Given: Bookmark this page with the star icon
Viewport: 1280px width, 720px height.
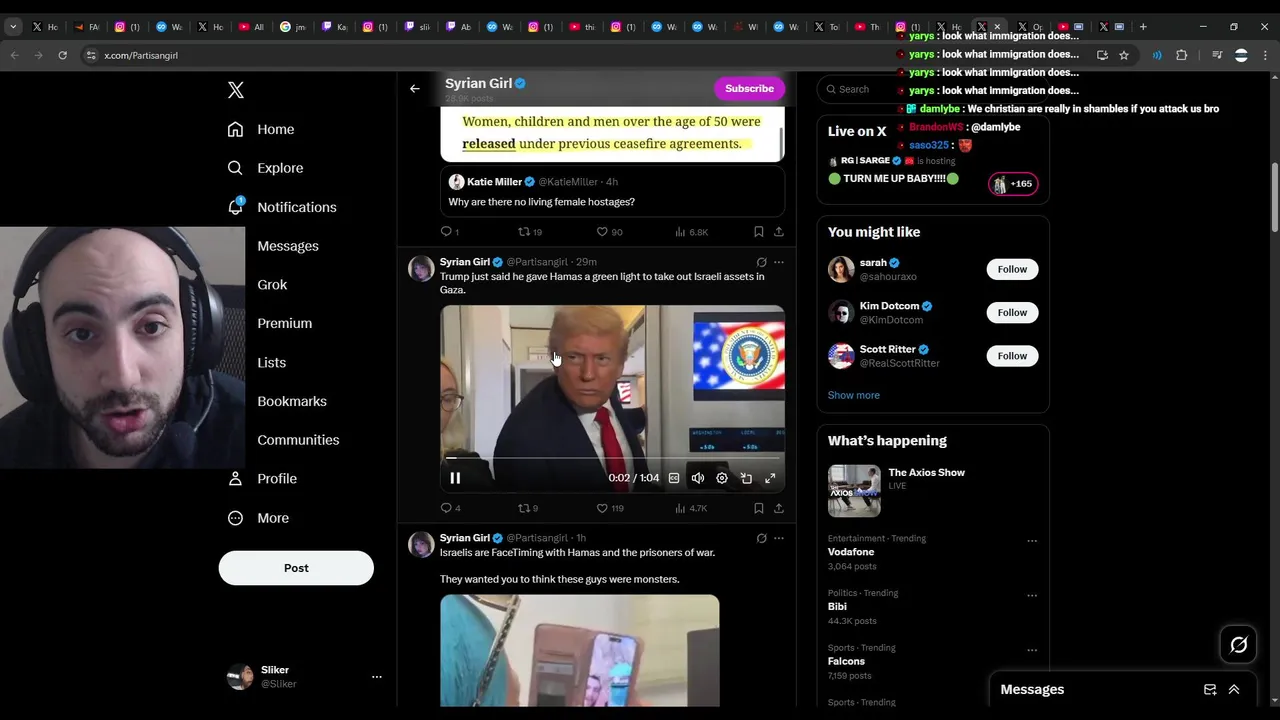Looking at the screenshot, I should (1124, 55).
